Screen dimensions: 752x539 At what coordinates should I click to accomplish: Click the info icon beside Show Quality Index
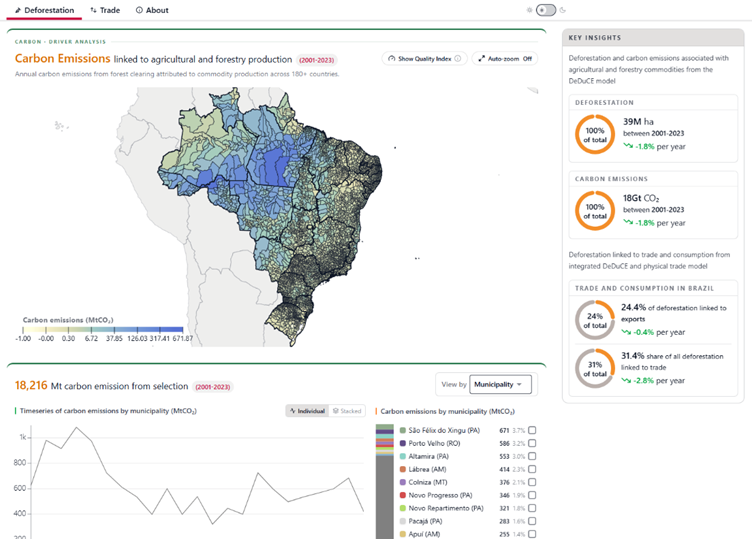(458, 59)
